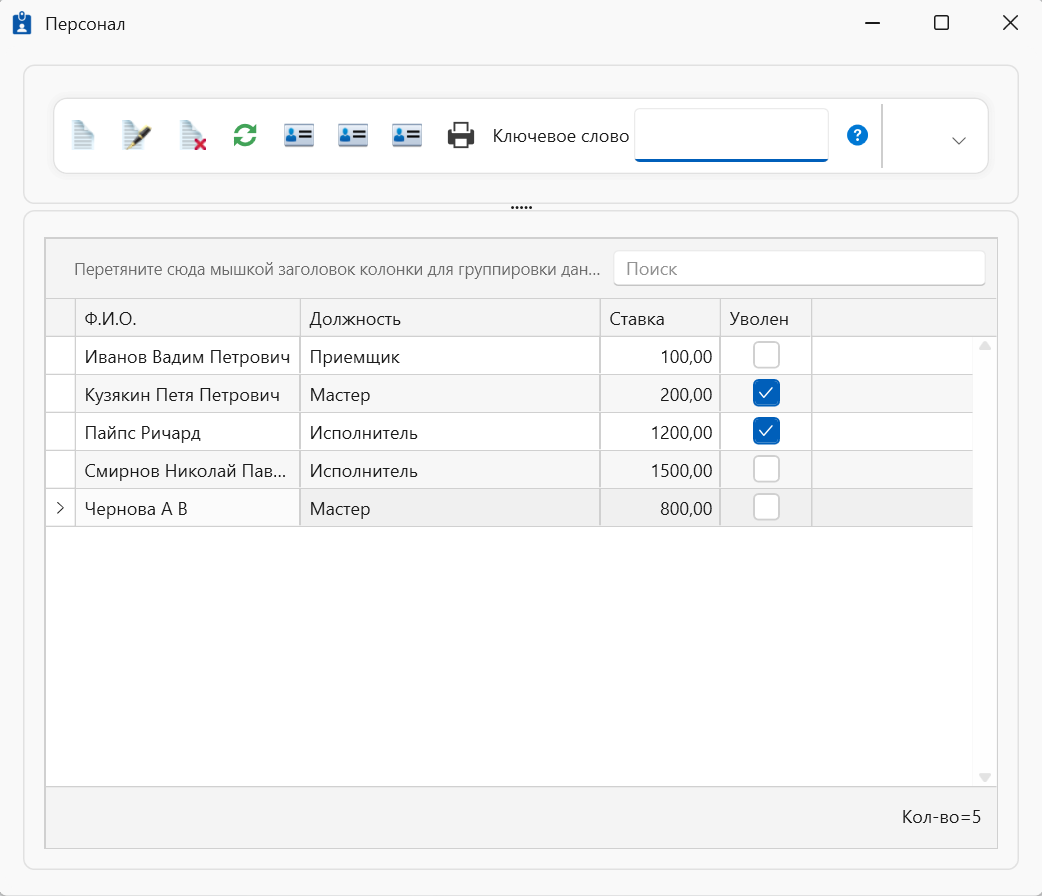Click the new record document icon
Image resolution: width=1042 pixels, height=896 pixels.
[83, 136]
